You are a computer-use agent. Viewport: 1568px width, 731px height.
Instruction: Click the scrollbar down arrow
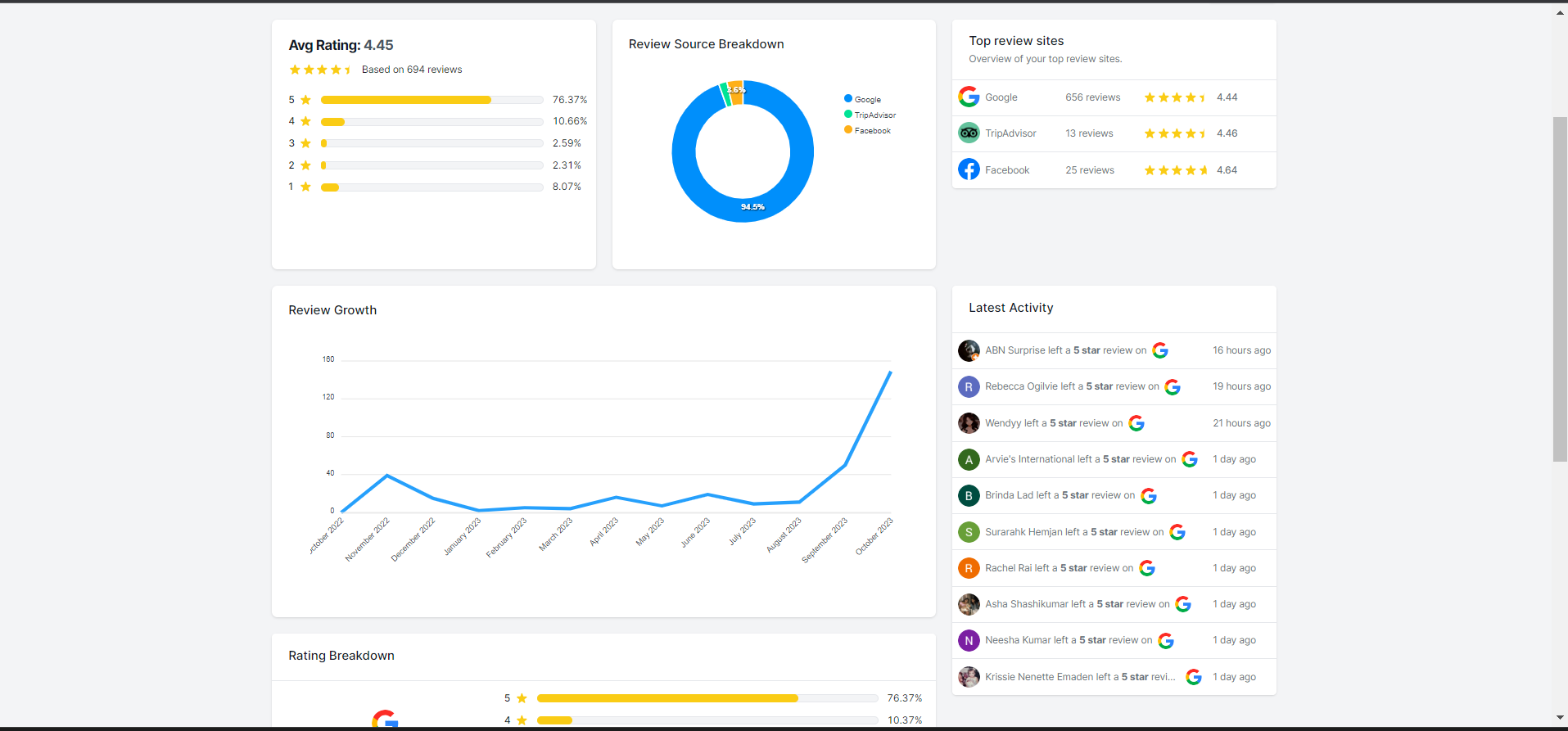pos(1560,718)
